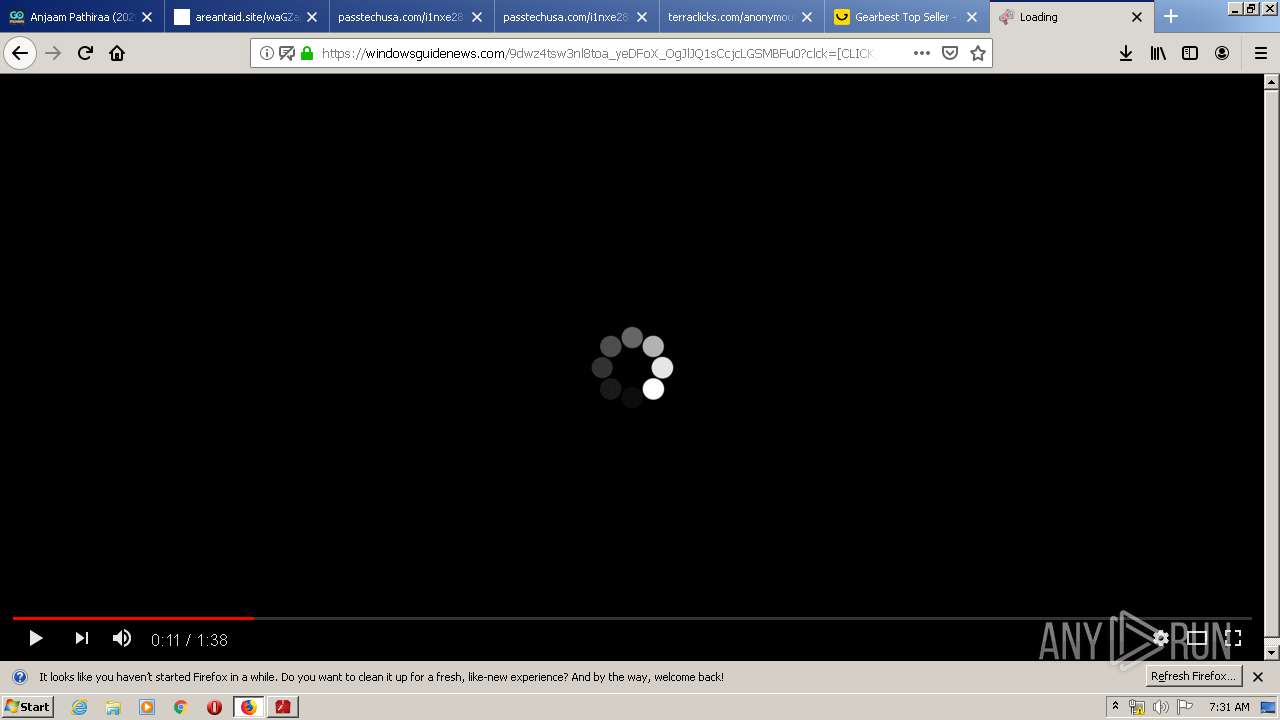Click the 0:11 / 1:38 time display
This screenshot has height=720, width=1280.
[189, 640]
